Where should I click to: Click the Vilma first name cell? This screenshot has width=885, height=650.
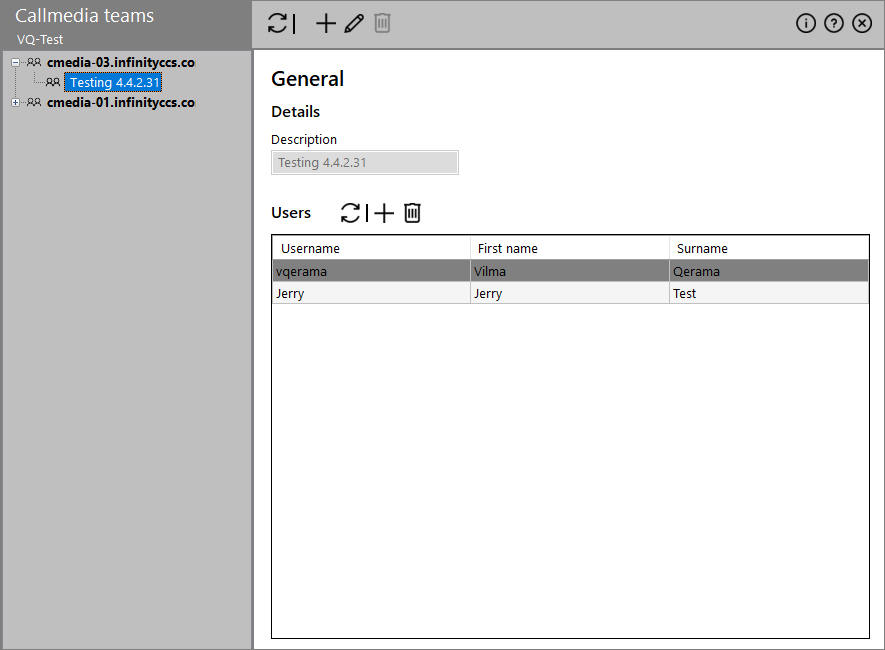pyautogui.click(x=570, y=271)
